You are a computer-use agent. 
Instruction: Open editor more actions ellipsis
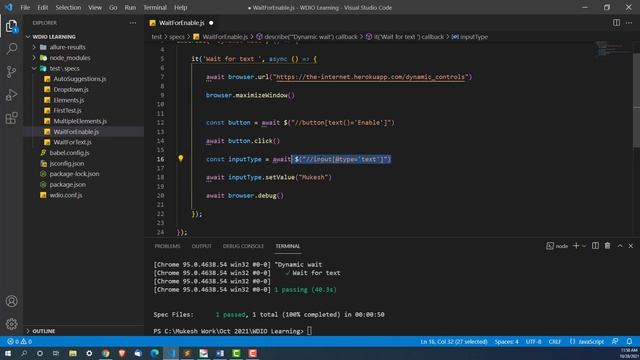pos(629,23)
